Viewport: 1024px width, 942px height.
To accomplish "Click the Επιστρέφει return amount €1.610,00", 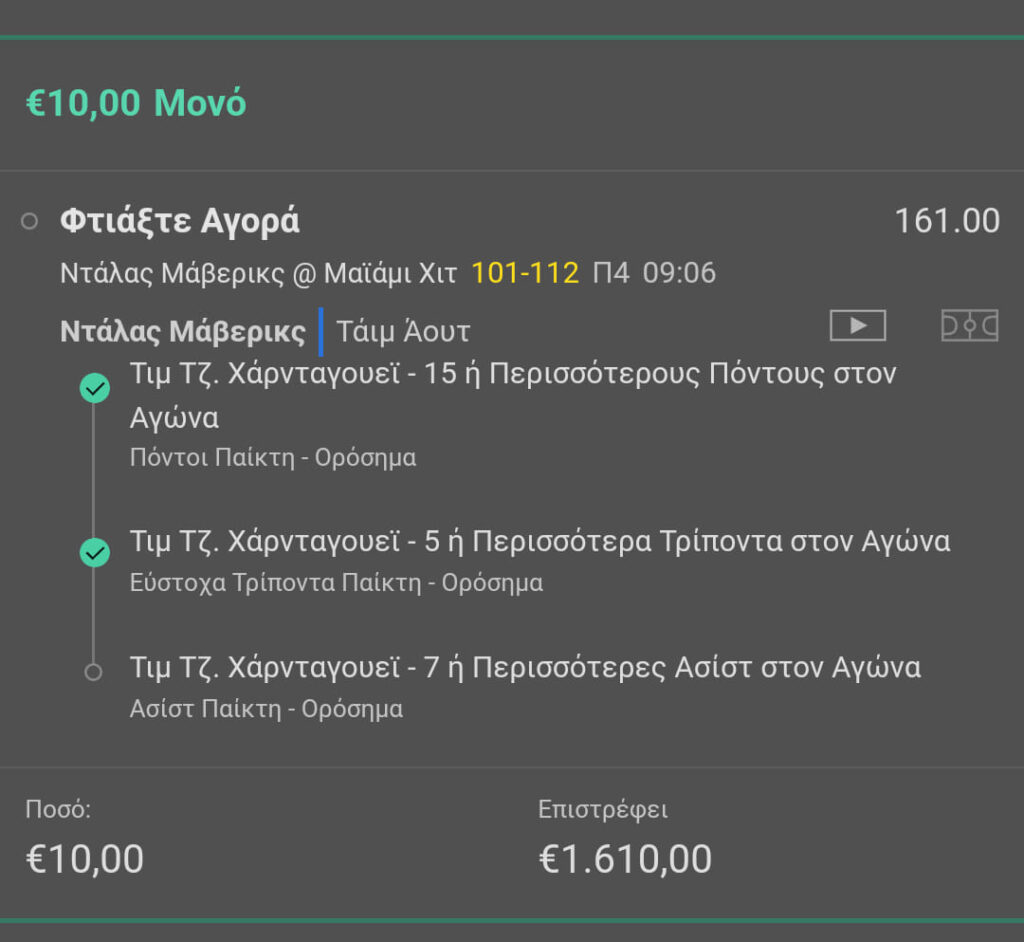I will [625, 859].
